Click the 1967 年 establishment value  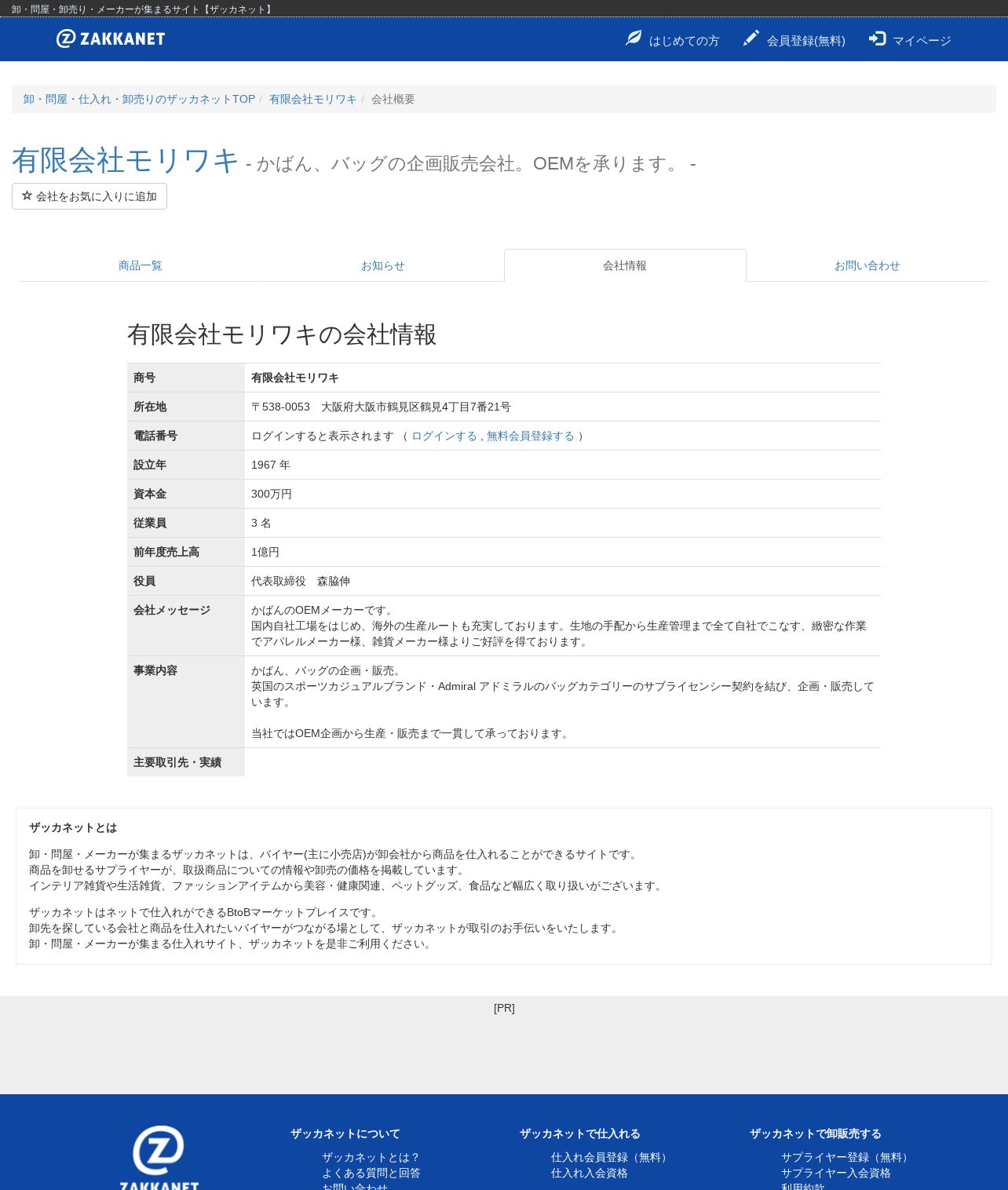click(271, 465)
